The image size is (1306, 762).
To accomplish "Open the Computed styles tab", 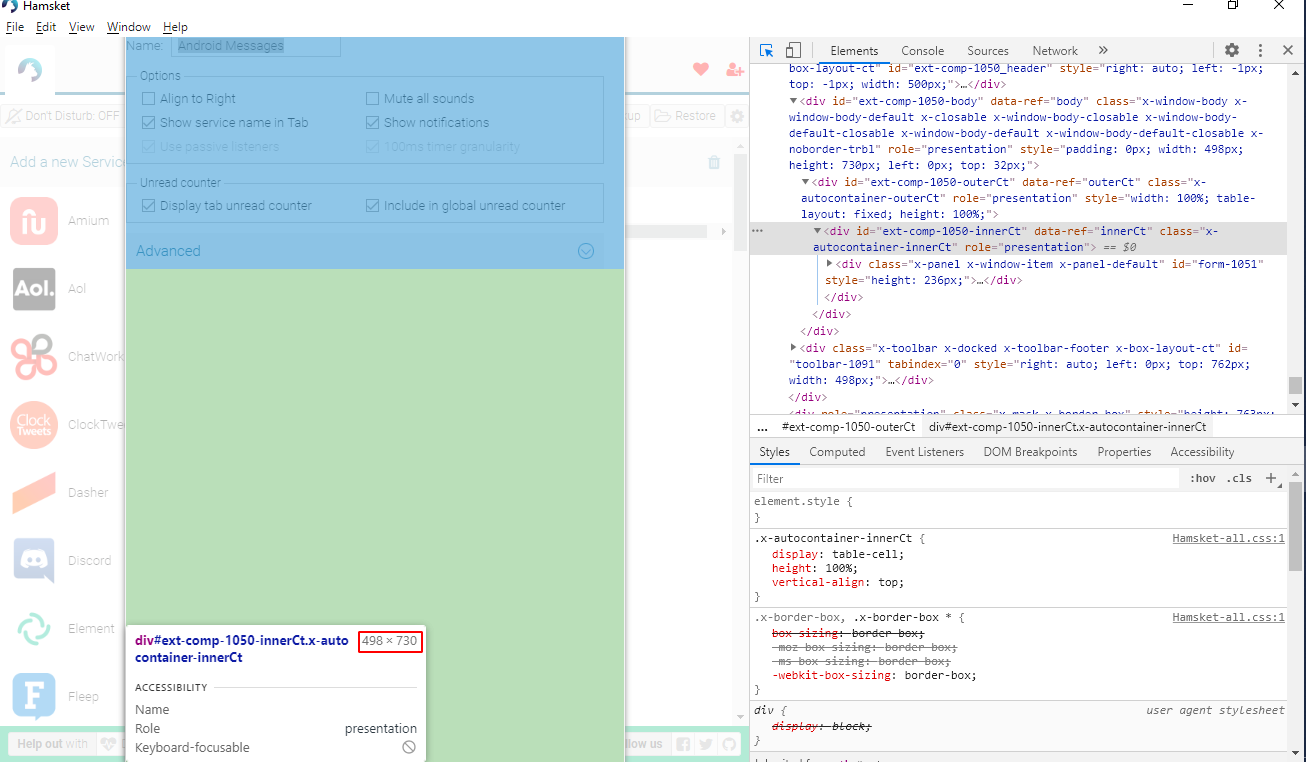I will pyautogui.click(x=837, y=452).
